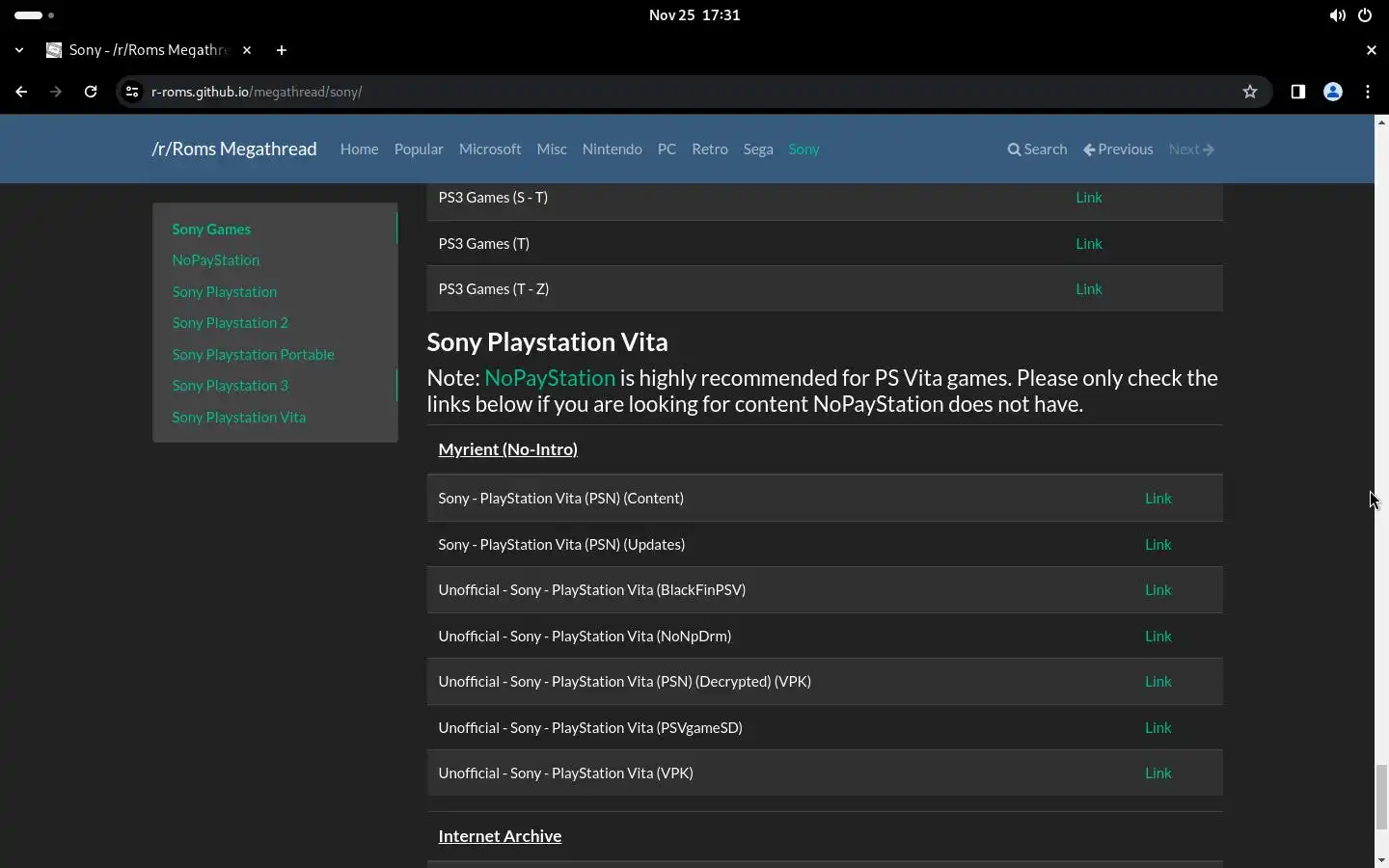Open the Activities overview
This screenshot has height=868, width=1389.
(x=35, y=15)
